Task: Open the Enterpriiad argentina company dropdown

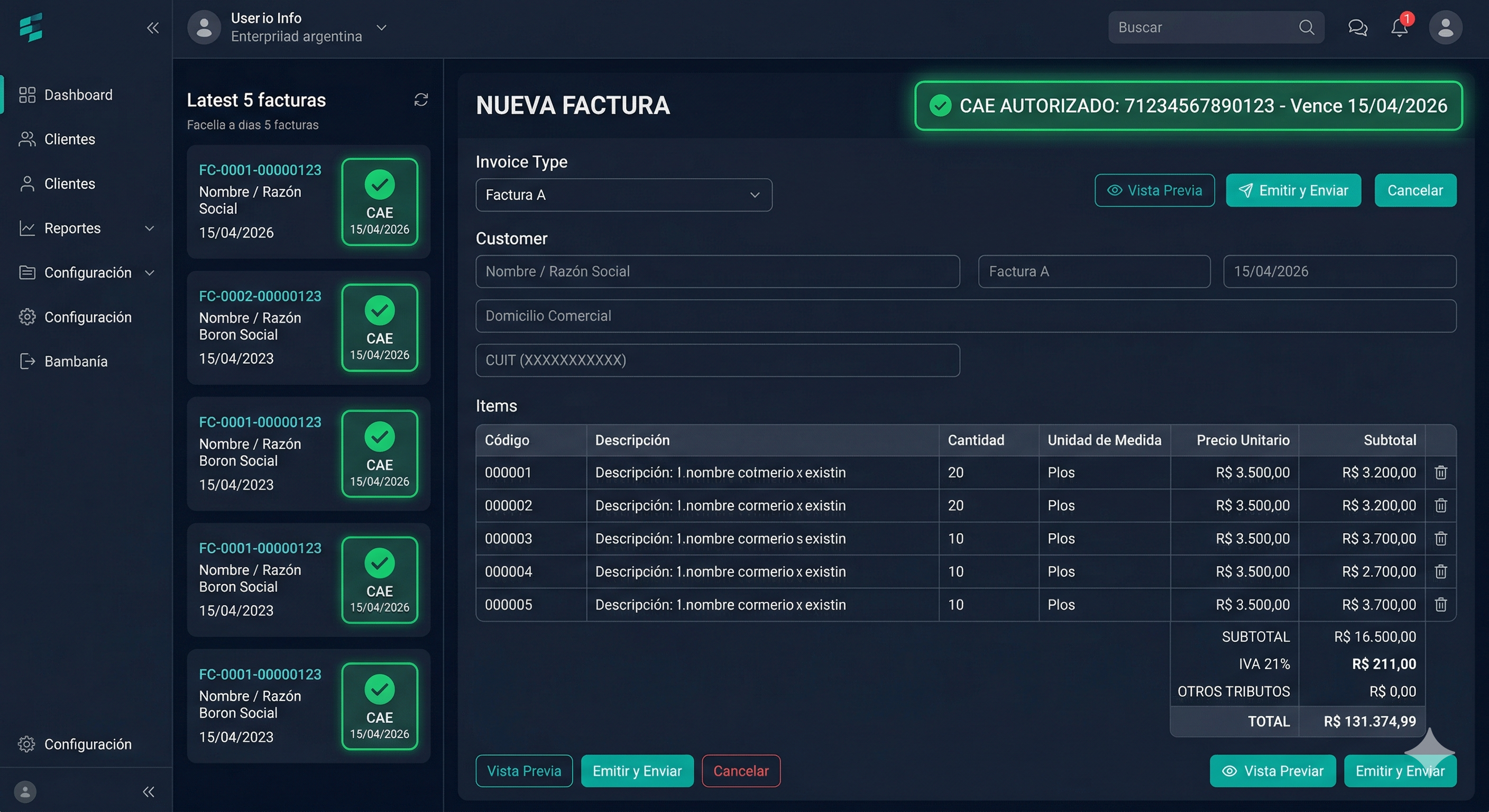Action: [x=381, y=27]
